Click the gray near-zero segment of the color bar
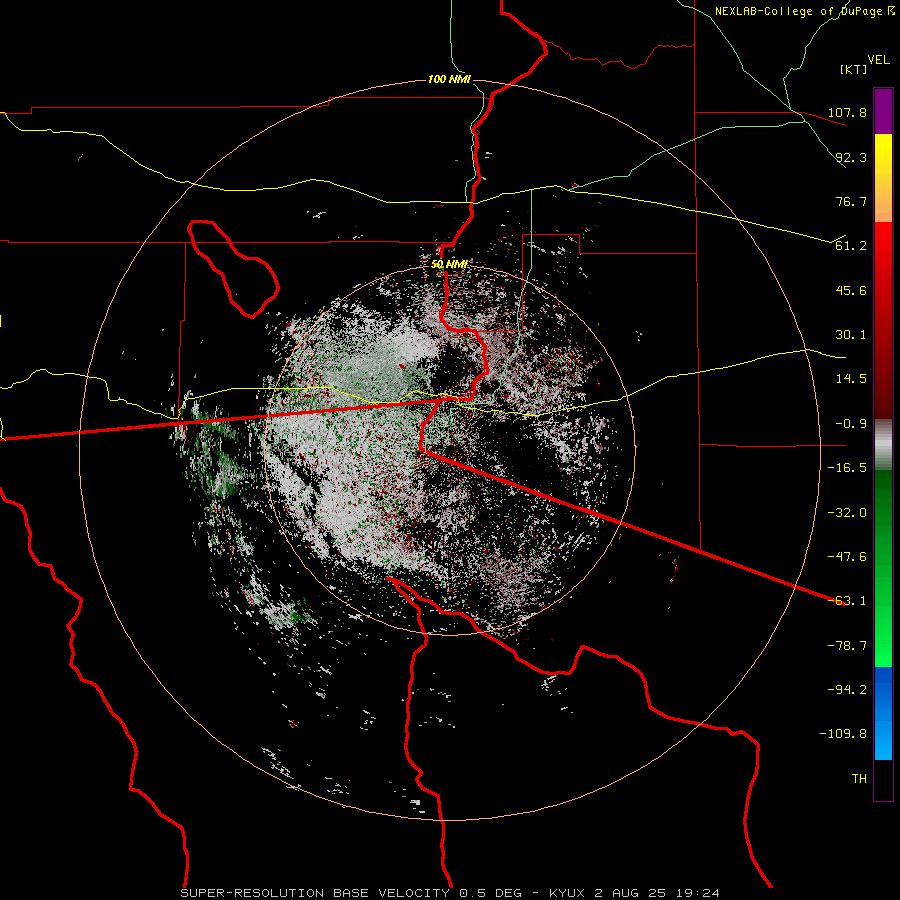 pos(883,445)
